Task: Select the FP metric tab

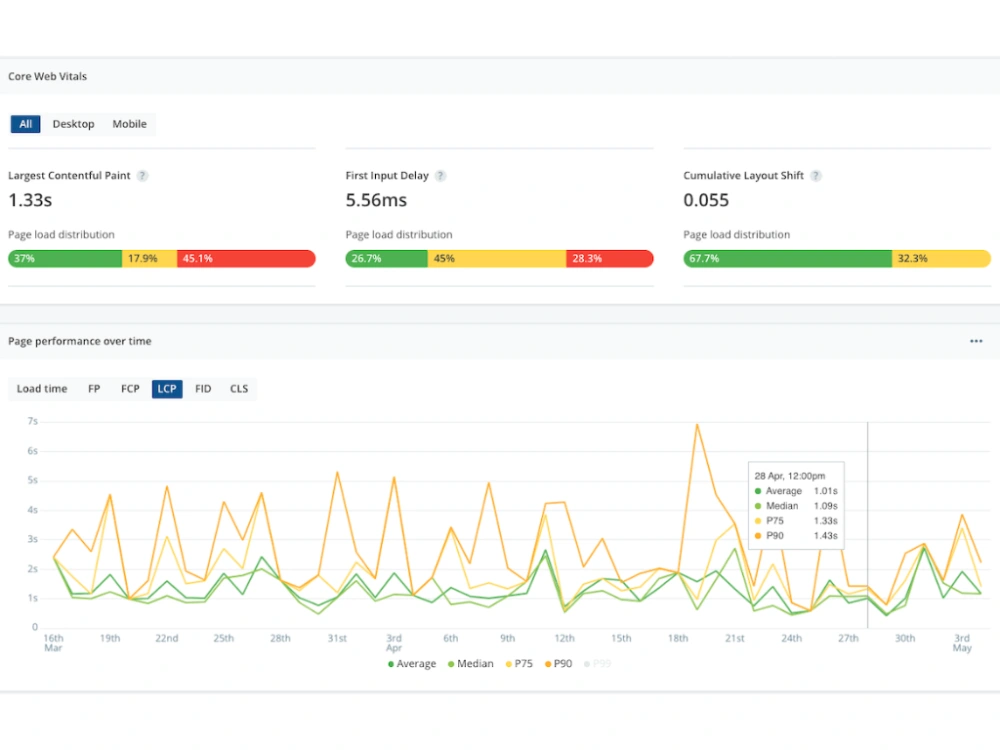Action: [x=94, y=388]
